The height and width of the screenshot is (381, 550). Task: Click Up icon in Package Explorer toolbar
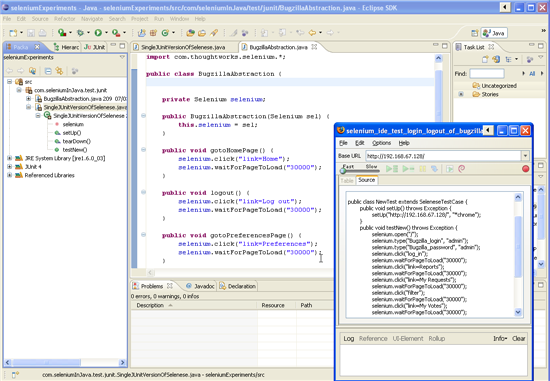pyautogui.click(x=32, y=71)
